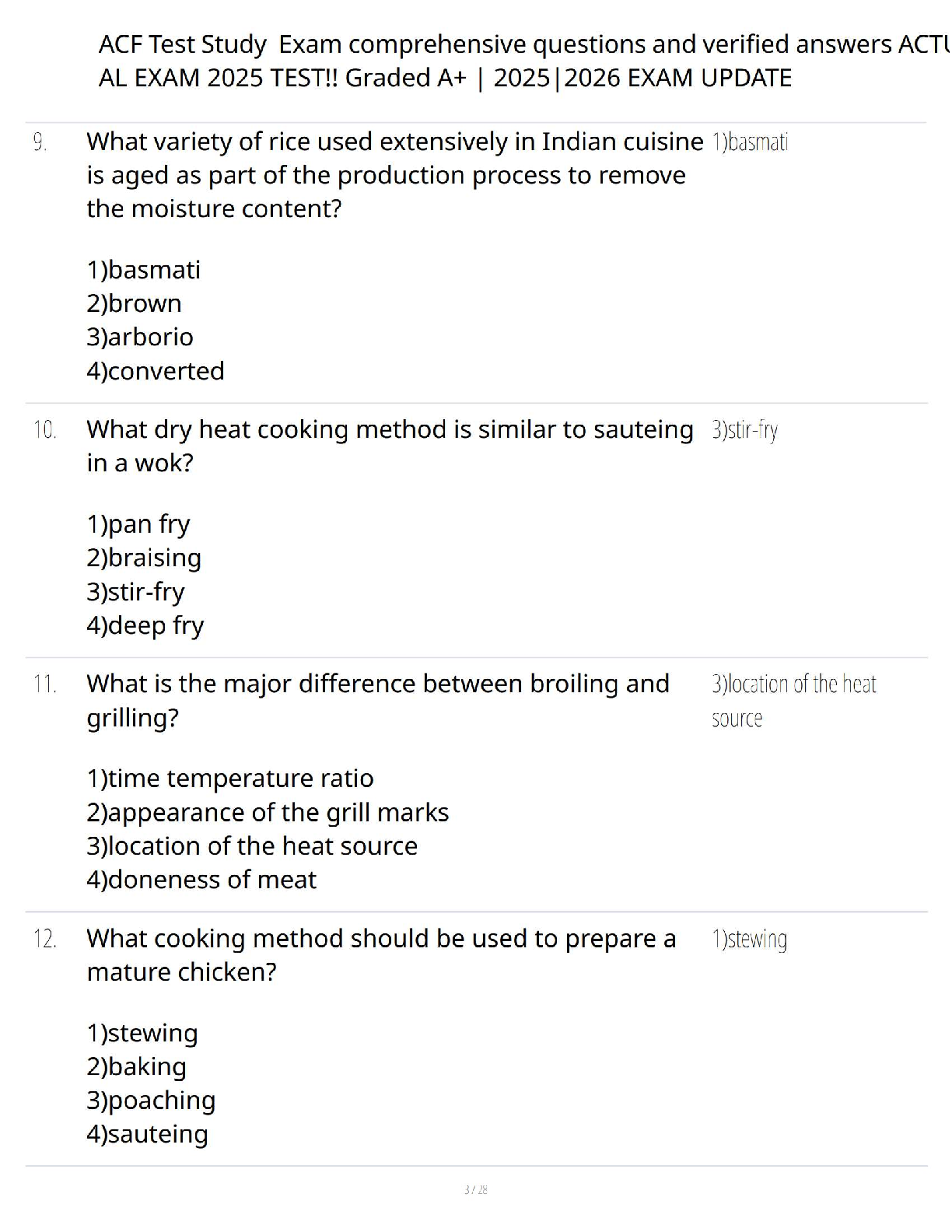Screen dimensions: 952x1232
Task: Click question 11 about broiling and grilling
Action: tap(378, 700)
